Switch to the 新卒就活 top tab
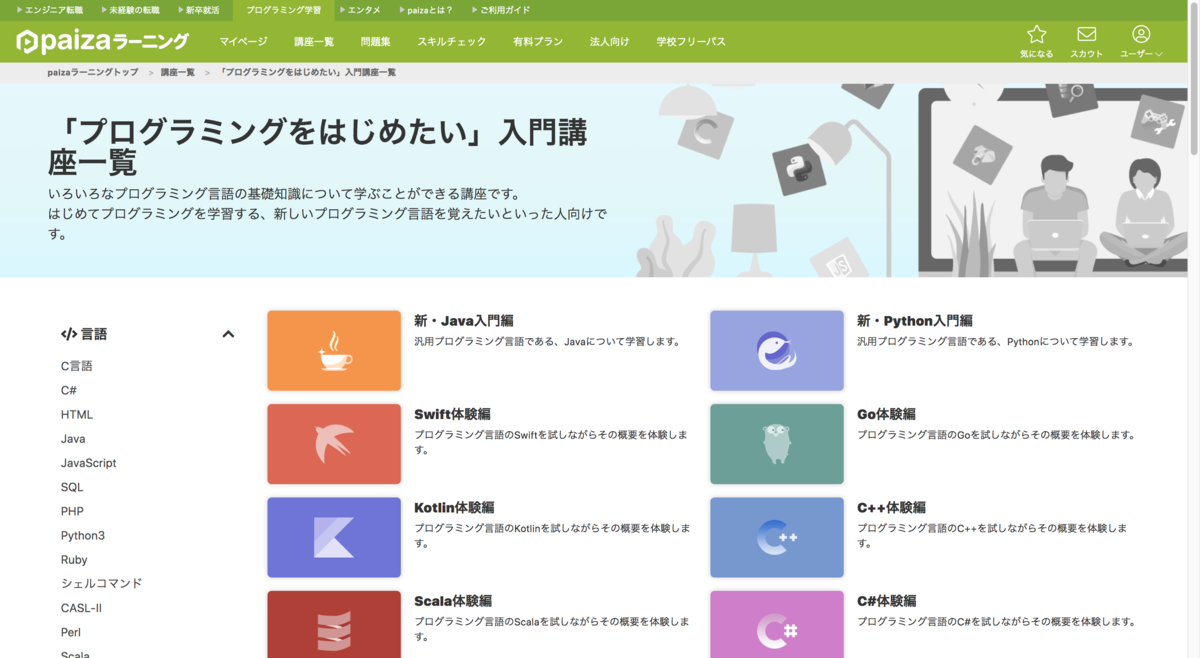This screenshot has width=1200, height=658. [197, 10]
